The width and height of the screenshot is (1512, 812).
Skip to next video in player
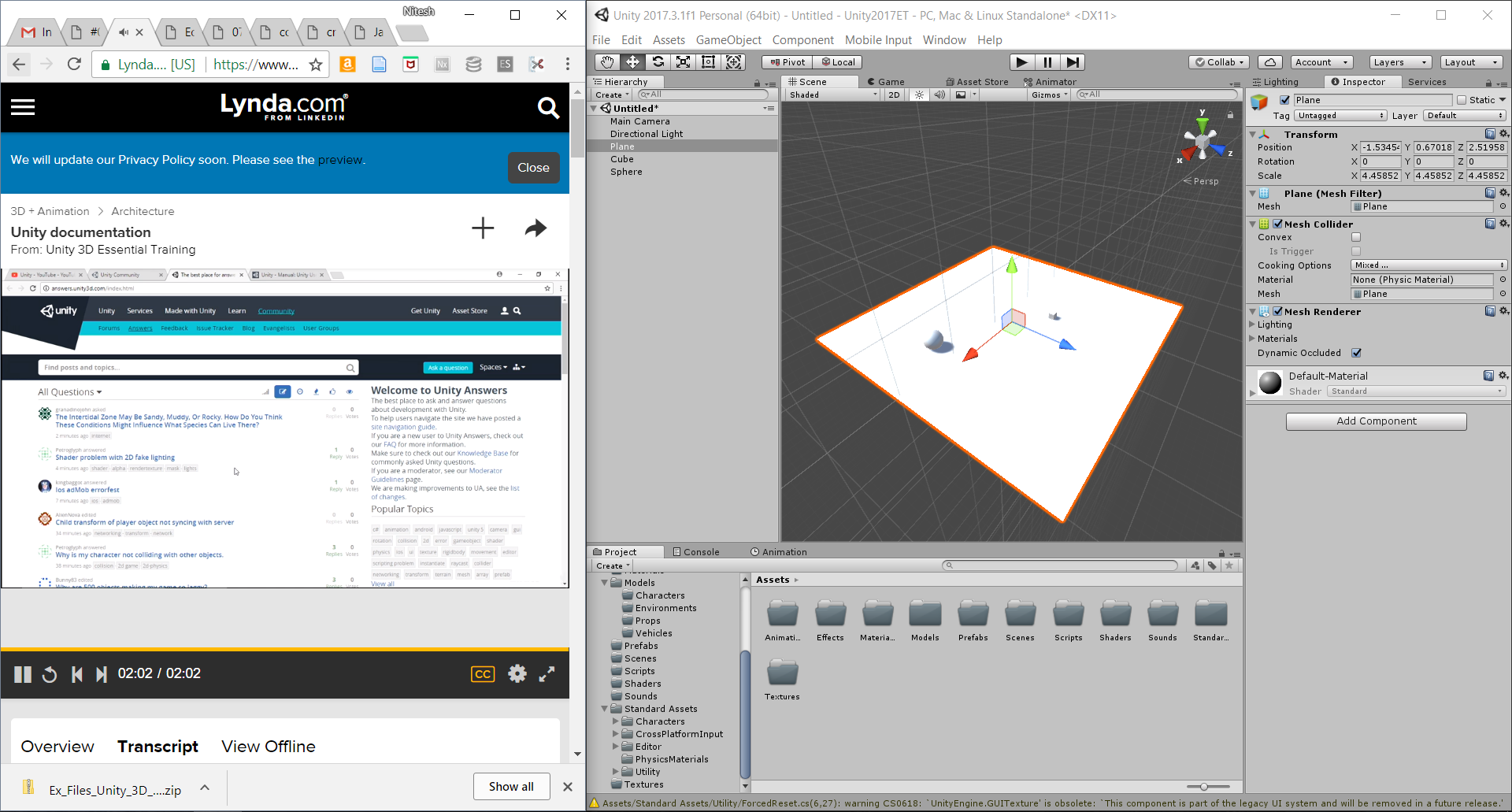point(101,674)
